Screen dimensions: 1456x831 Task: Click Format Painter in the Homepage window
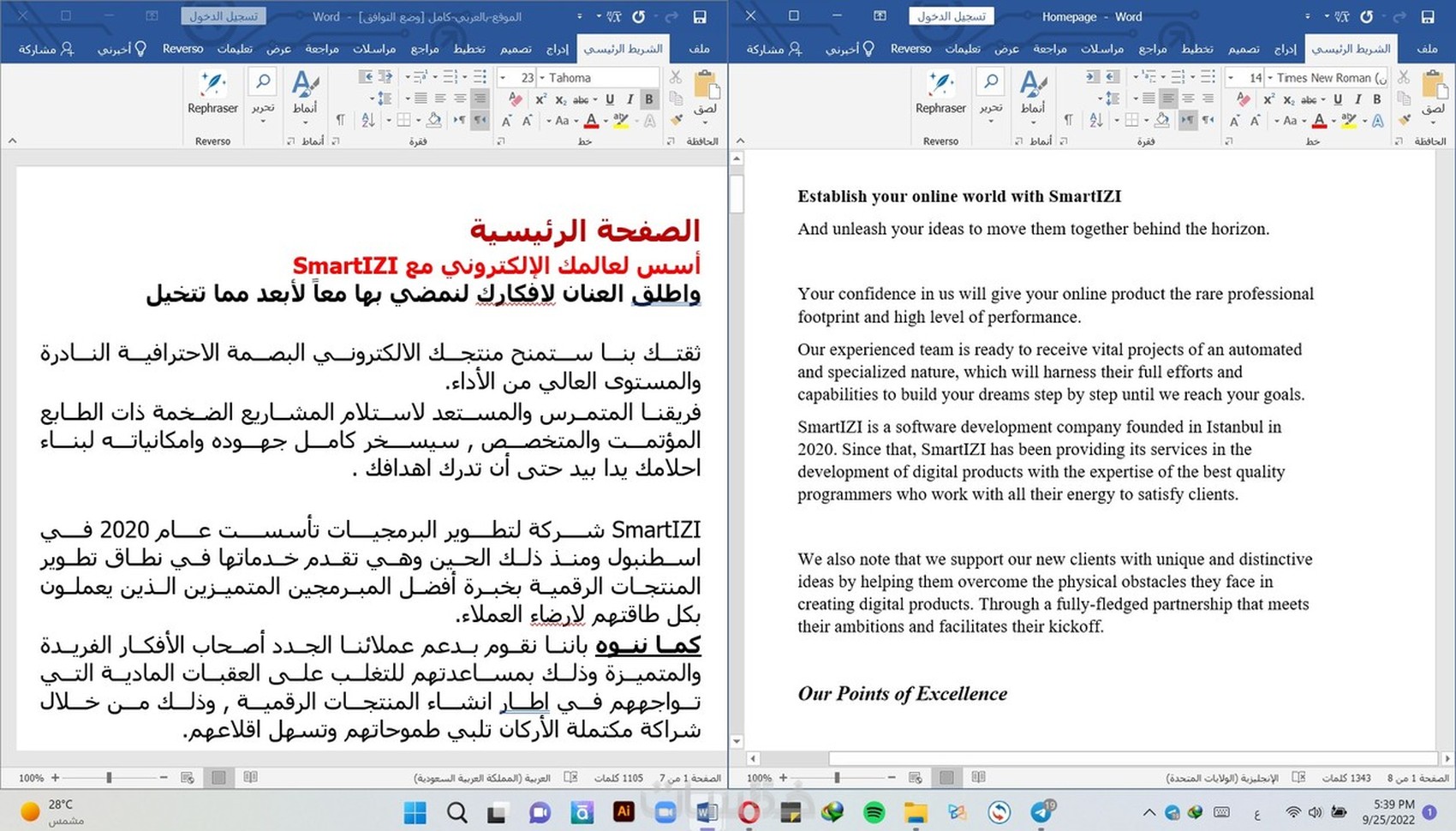(1405, 121)
